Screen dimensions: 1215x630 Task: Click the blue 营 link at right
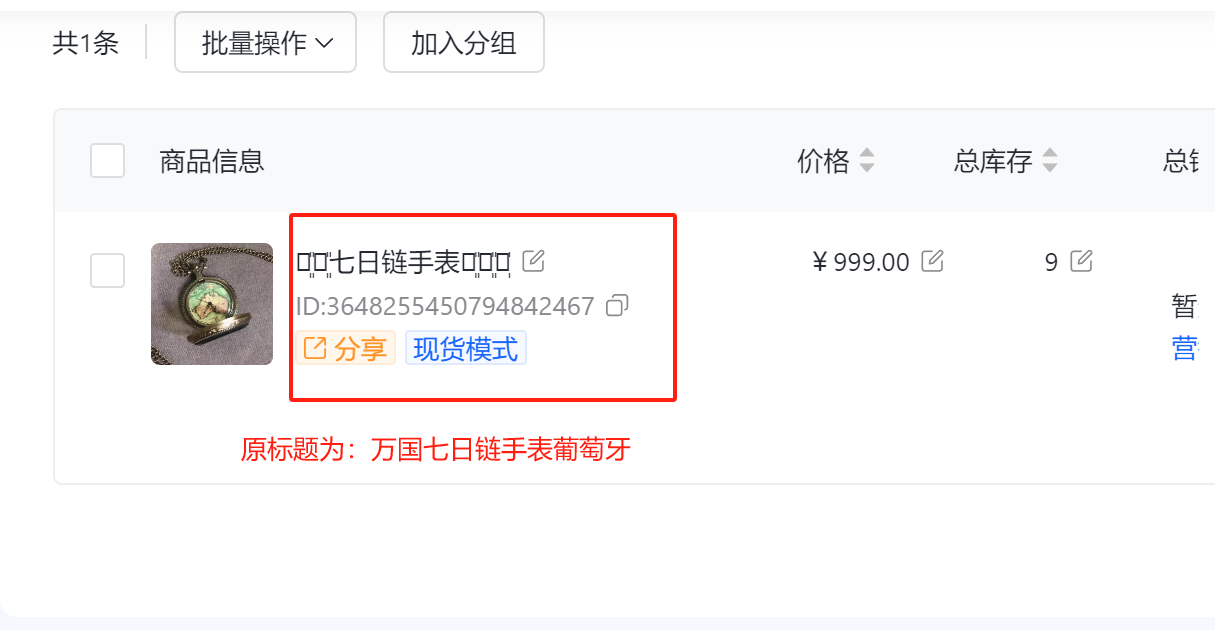(x=1184, y=348)
